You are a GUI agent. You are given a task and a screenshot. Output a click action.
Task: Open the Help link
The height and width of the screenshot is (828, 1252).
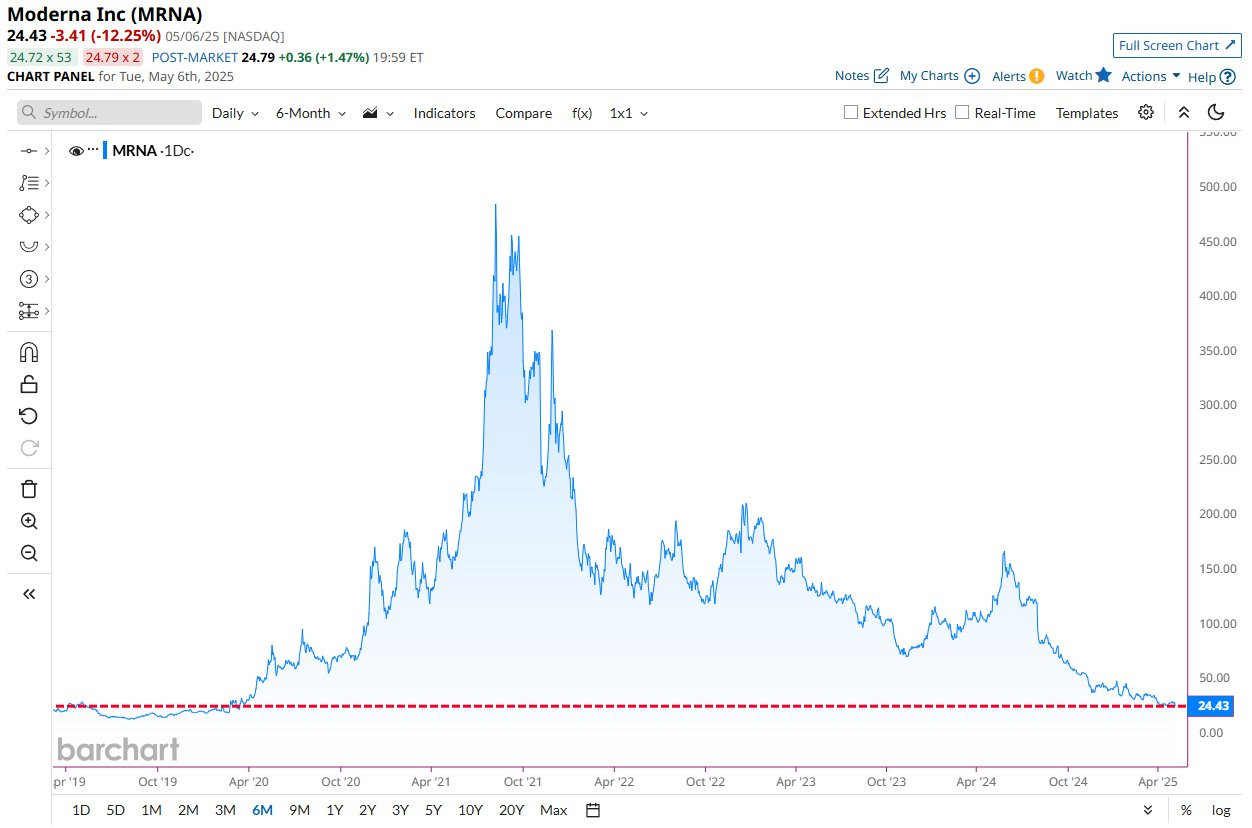(1212, 77)
